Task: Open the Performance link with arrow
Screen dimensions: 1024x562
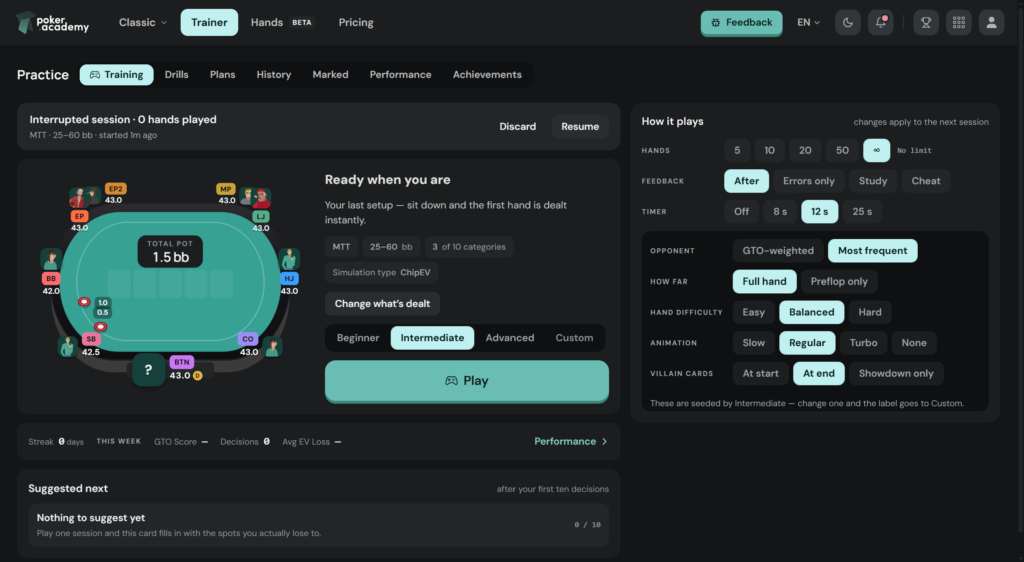Action: coord(571,441)
